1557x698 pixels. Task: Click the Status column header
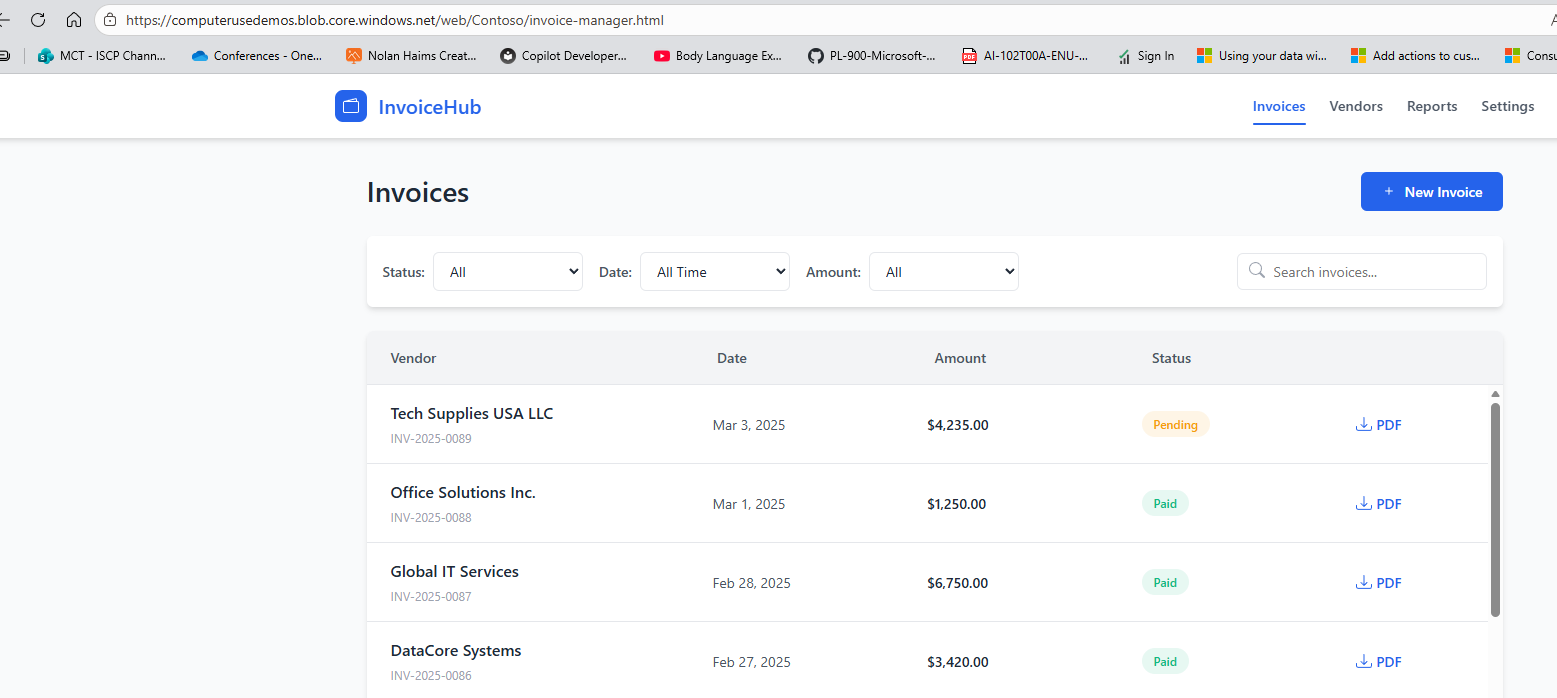1171,358
